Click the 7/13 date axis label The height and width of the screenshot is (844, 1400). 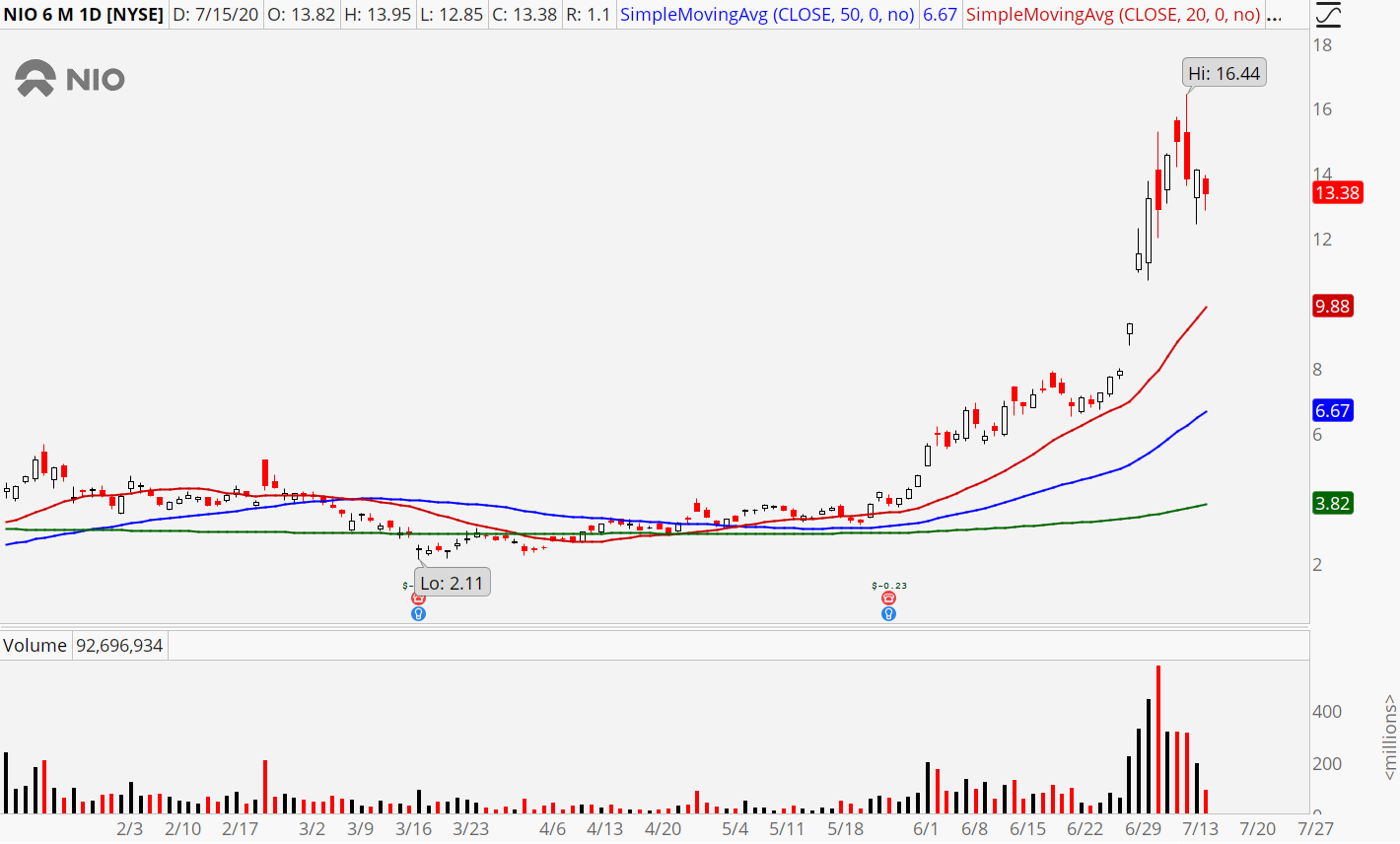(1200, 829)
